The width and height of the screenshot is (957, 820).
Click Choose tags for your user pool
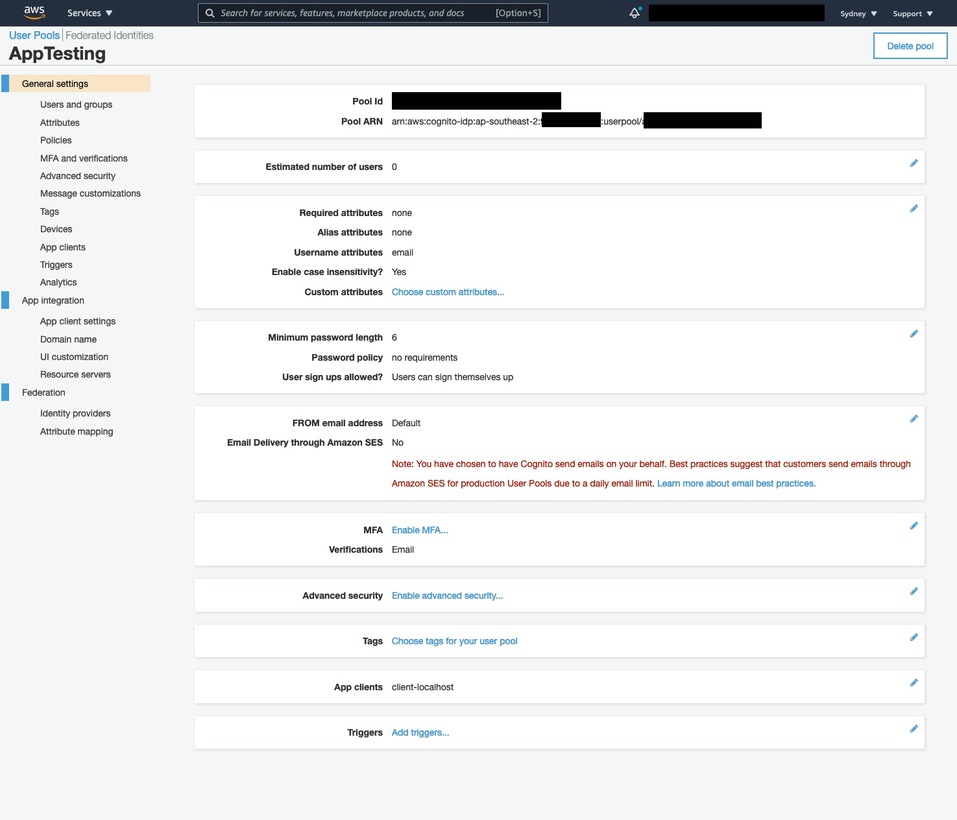coord(455,641)
